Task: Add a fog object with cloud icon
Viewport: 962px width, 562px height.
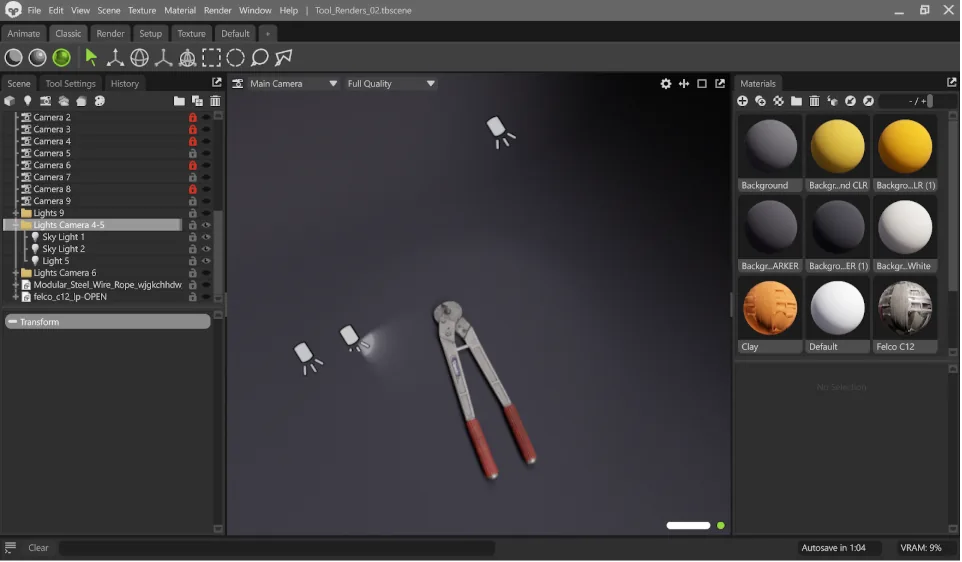Action: [63, 101]
